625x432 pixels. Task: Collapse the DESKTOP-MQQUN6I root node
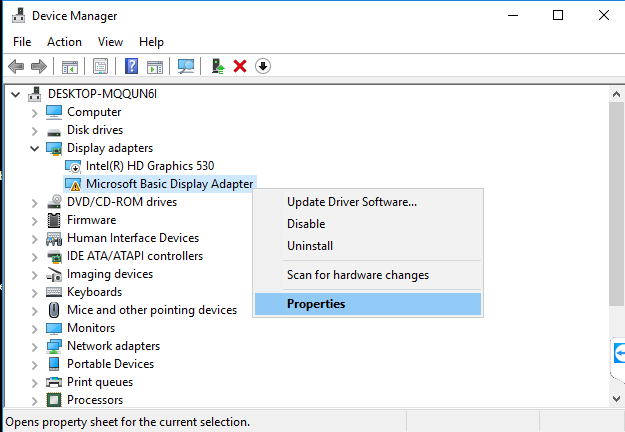click(16, 94)
